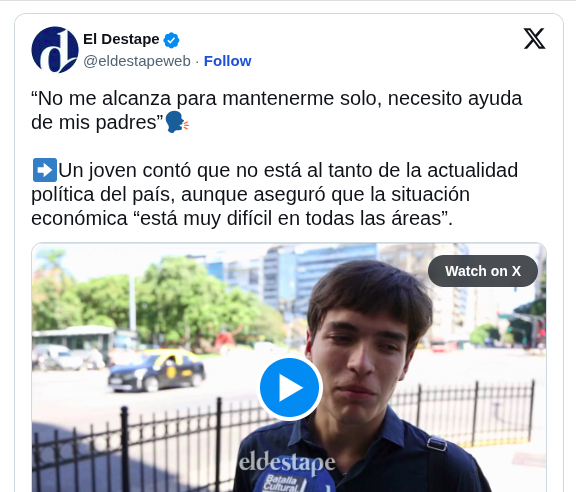
Task: Open the @eldestapeweb handle link
Action: coord(137,61)
